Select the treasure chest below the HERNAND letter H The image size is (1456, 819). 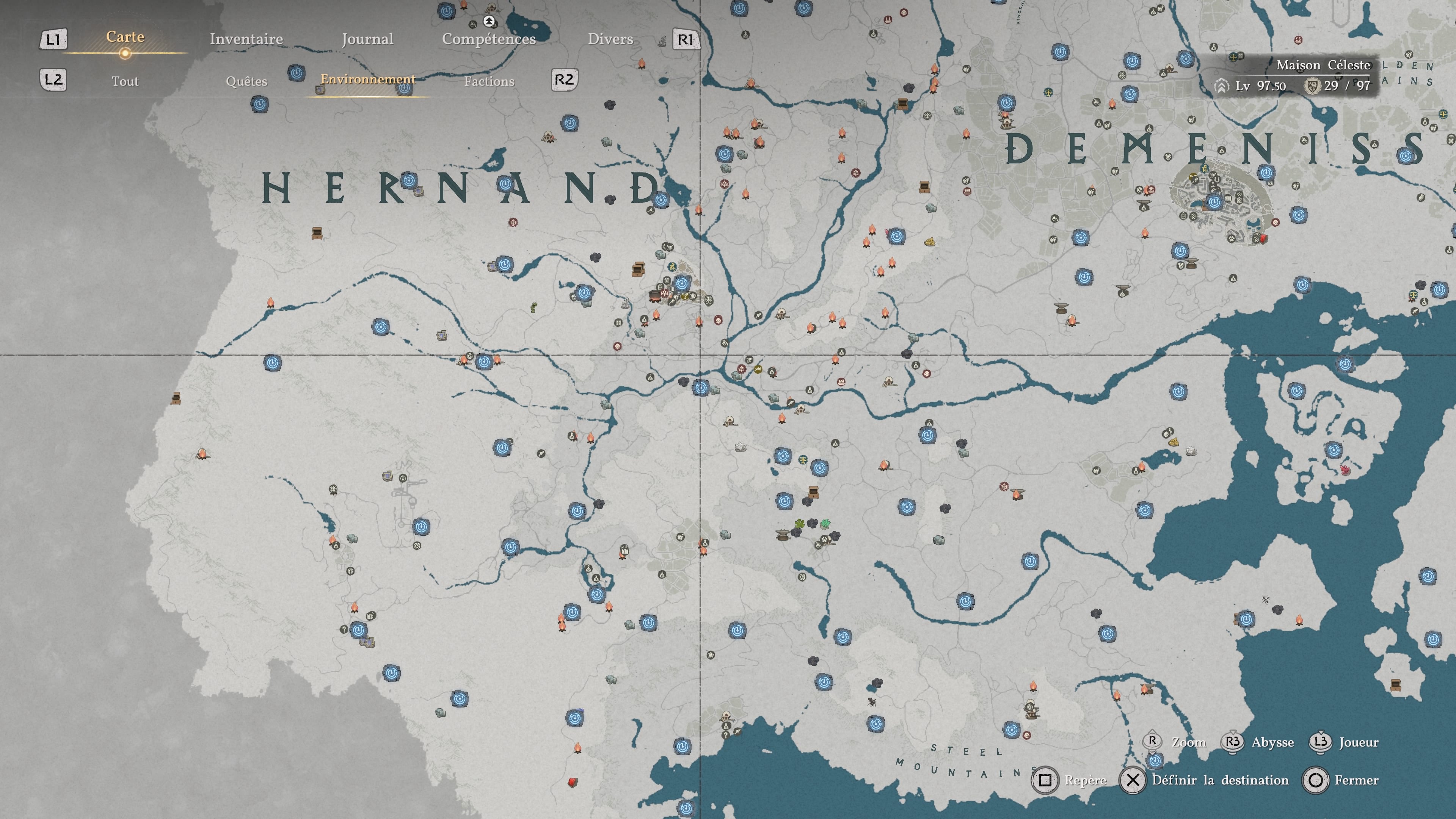tap(317, 233)
